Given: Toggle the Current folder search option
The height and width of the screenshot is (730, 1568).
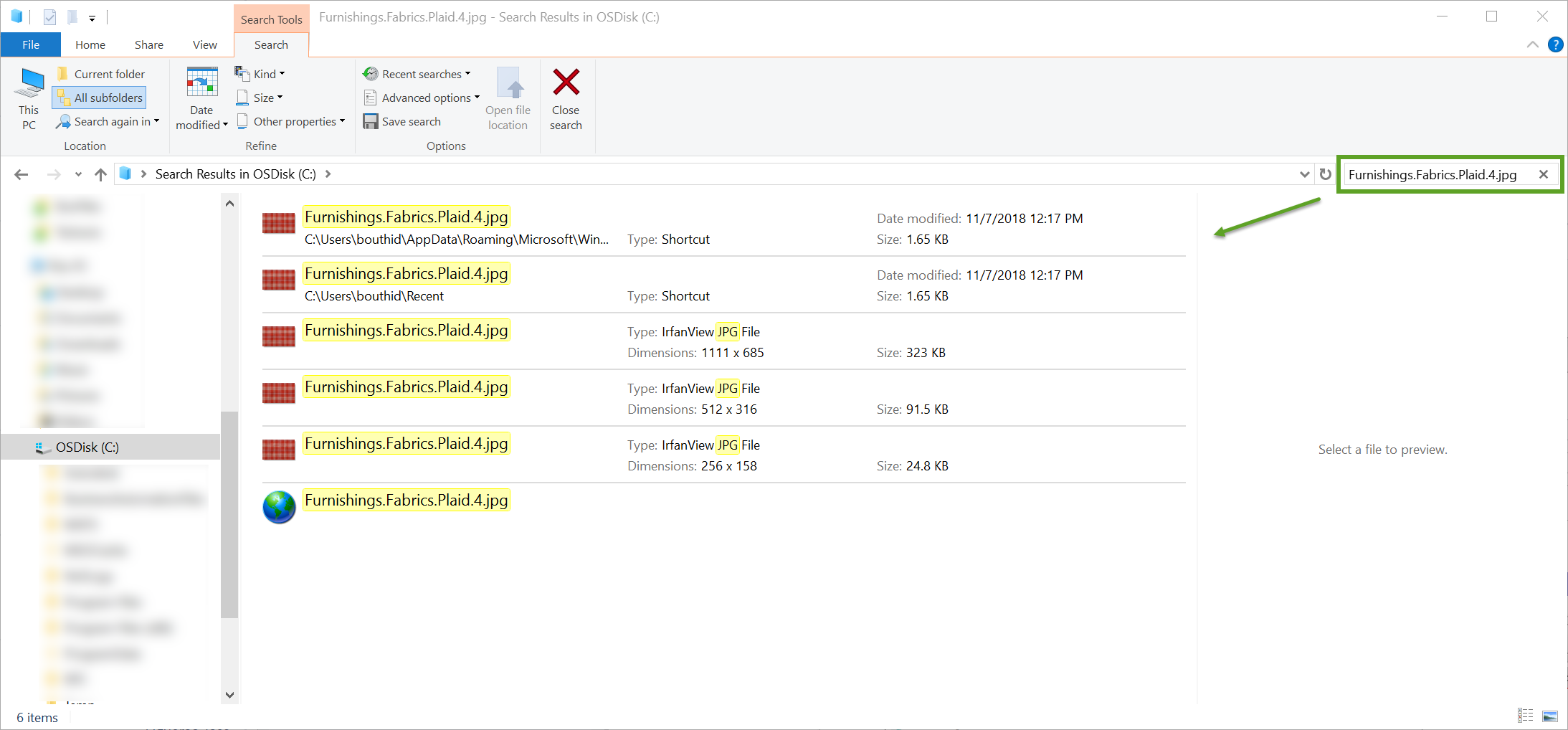Looking at the screenshot, I should pos(101,74).
